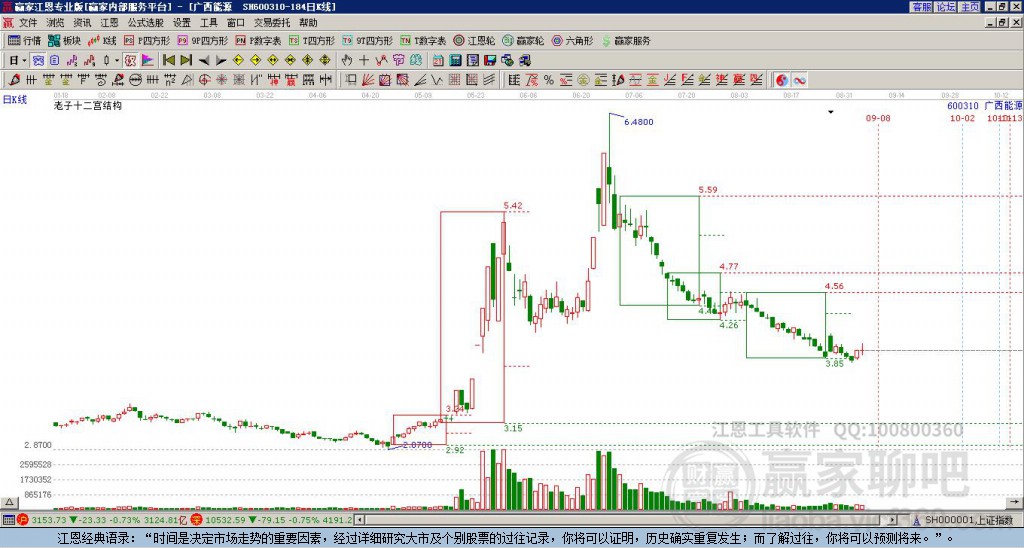Move chart right with black right arrow

(x=221, y=61)
